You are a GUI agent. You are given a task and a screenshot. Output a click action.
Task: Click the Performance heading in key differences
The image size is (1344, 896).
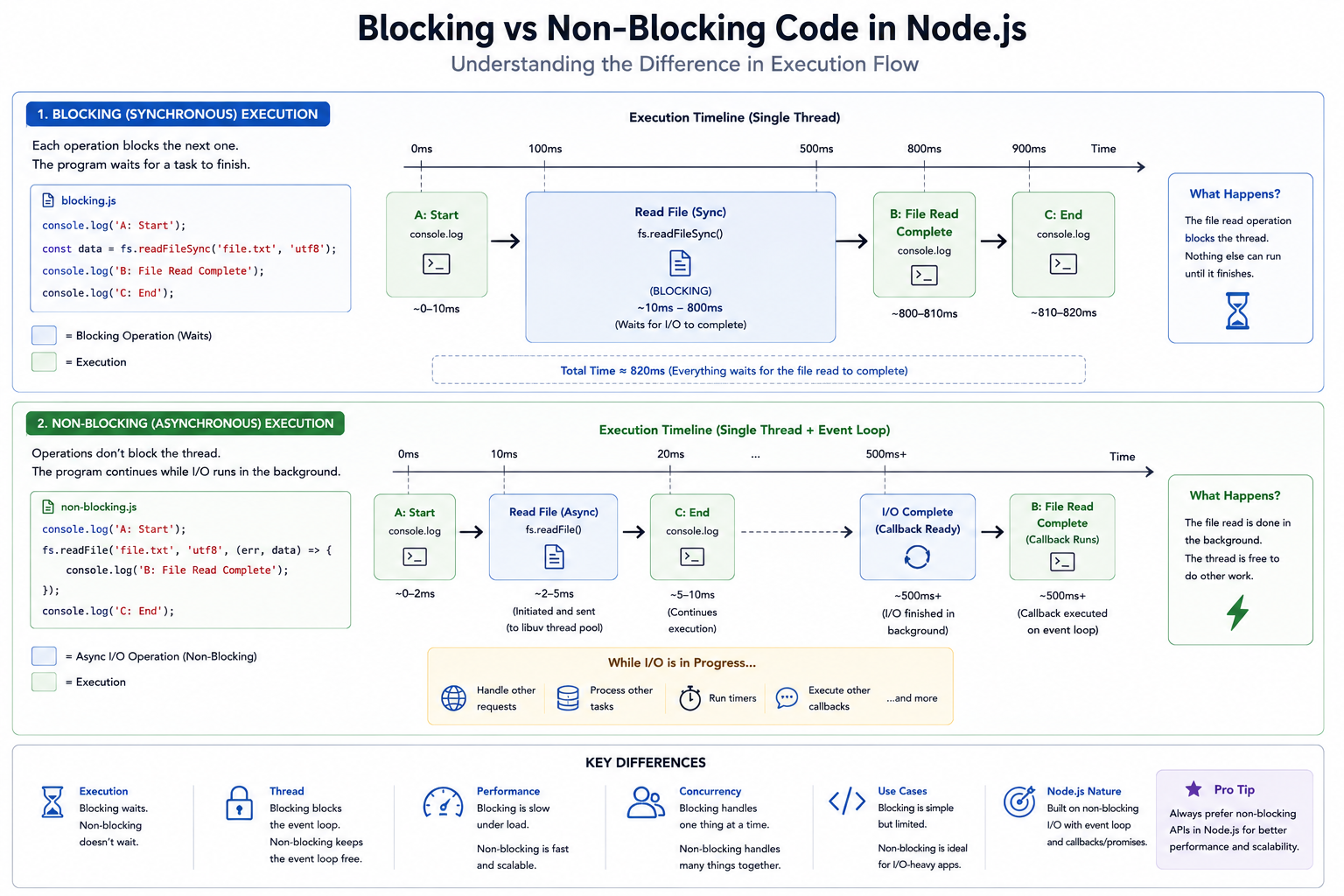point(508,791)
